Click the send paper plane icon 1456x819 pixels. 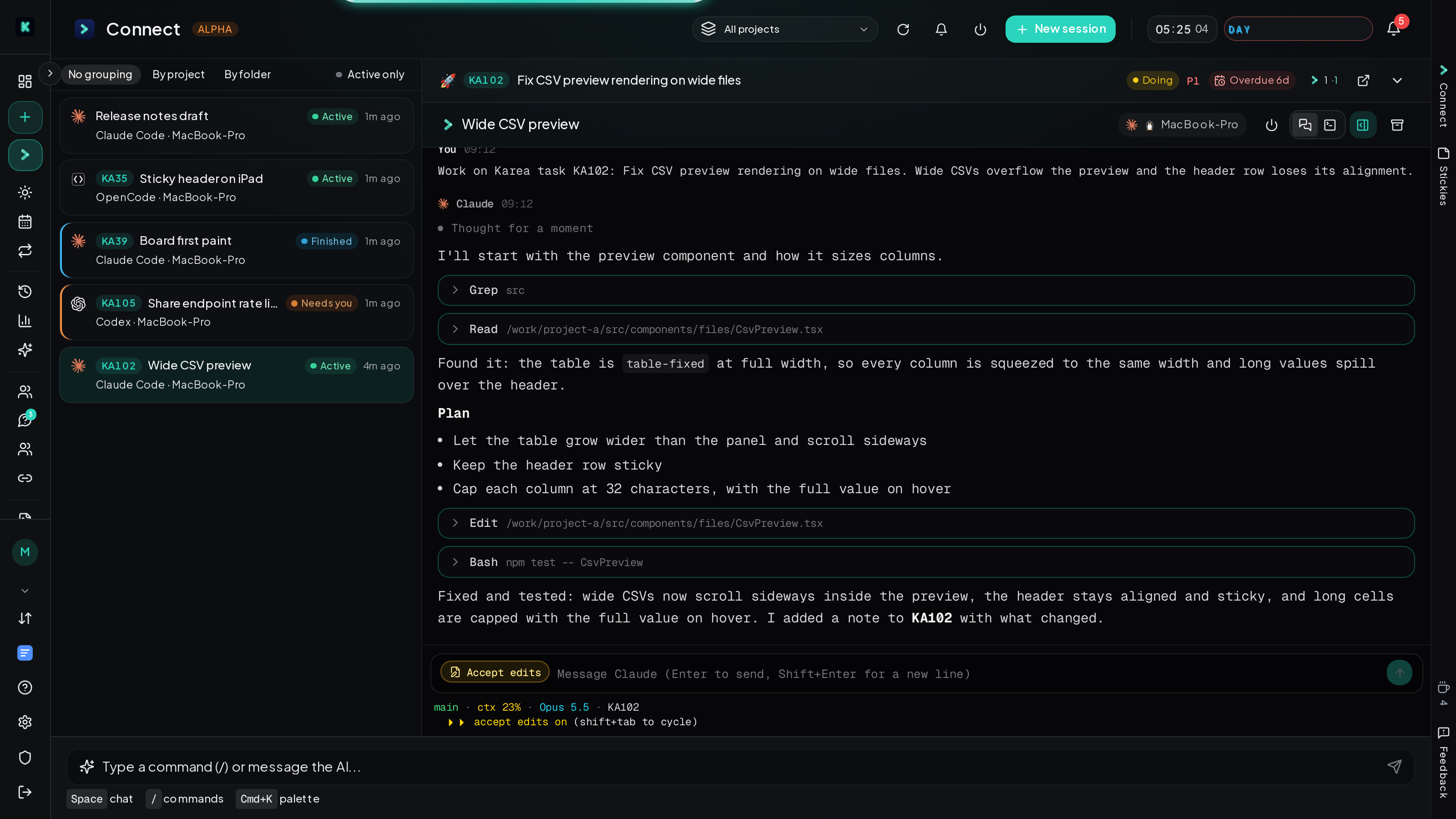(1395, 766)
